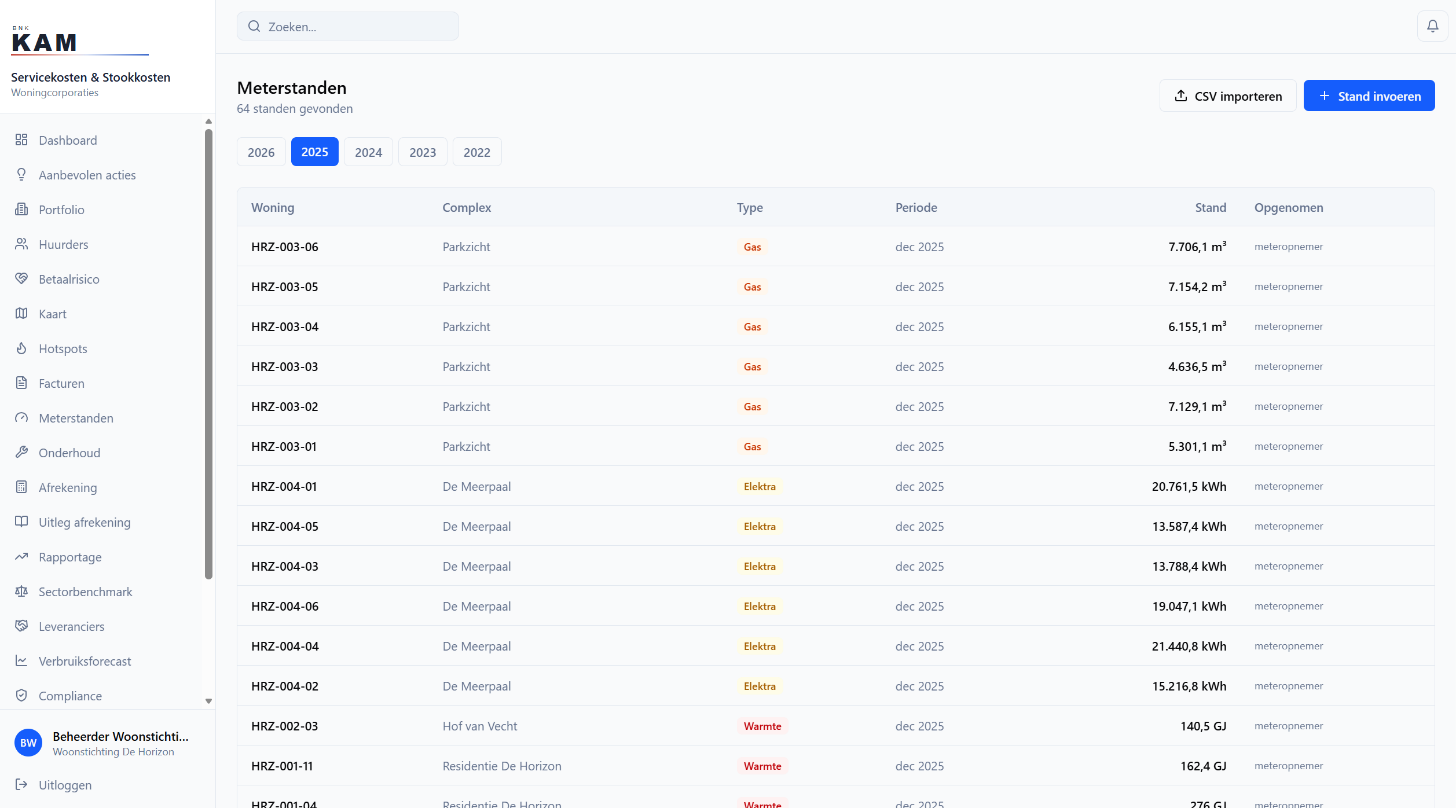Click the scales icon beside Sectorbenchmark

[x=21, y=592]
